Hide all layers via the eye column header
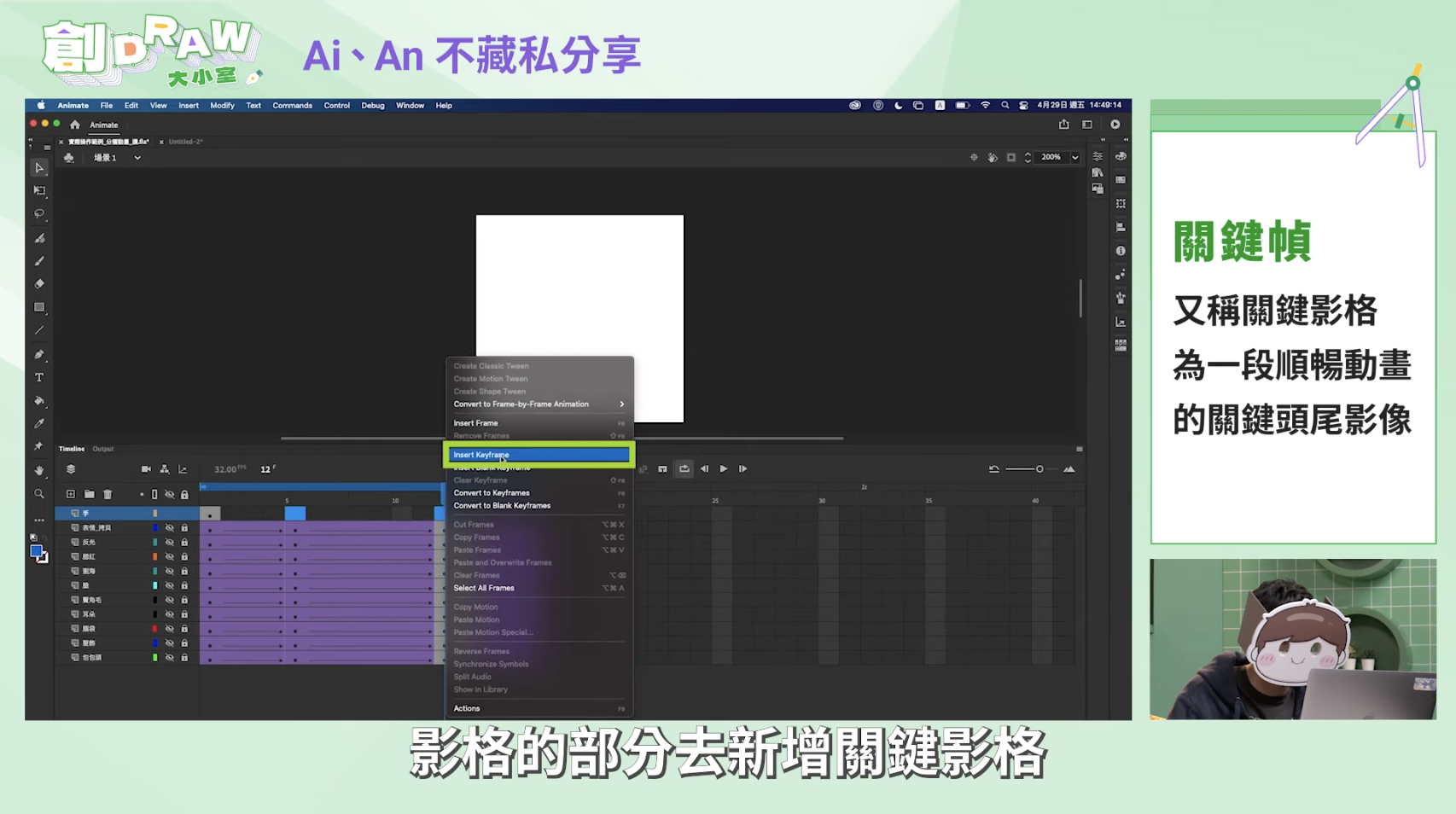Screen dimensions: 1456x814 pos(169,495)
